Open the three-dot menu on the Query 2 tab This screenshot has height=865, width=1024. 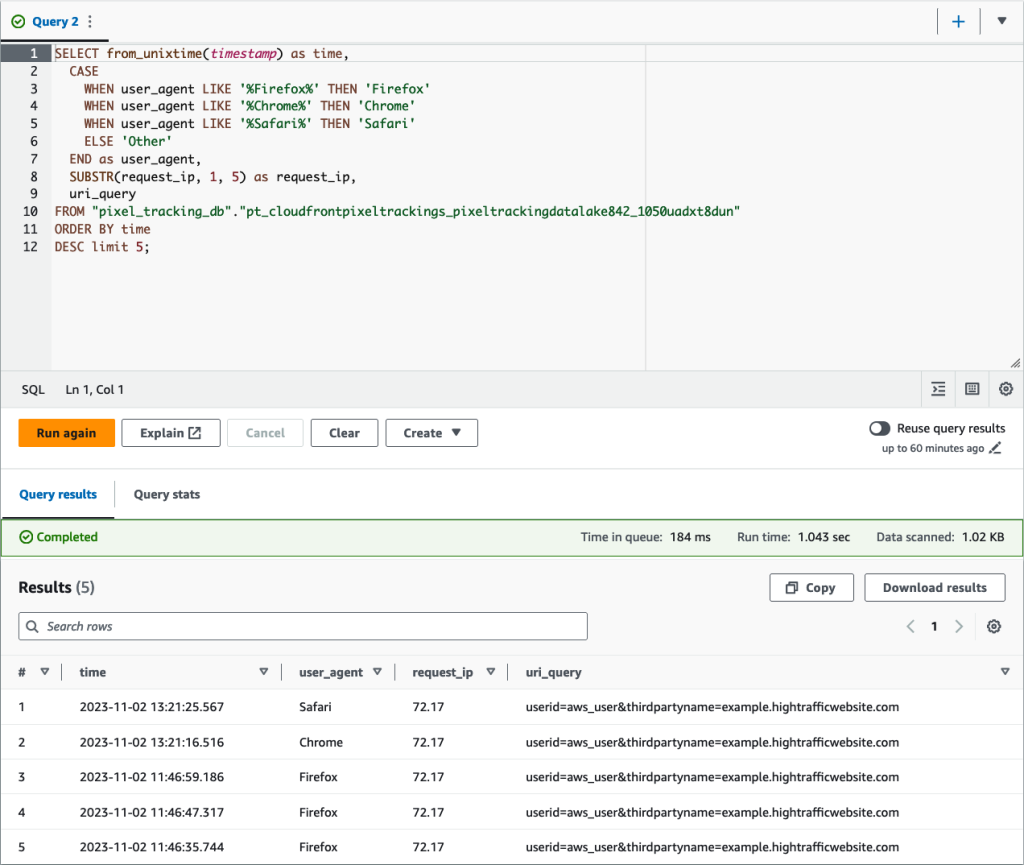[x=90, y=21]
